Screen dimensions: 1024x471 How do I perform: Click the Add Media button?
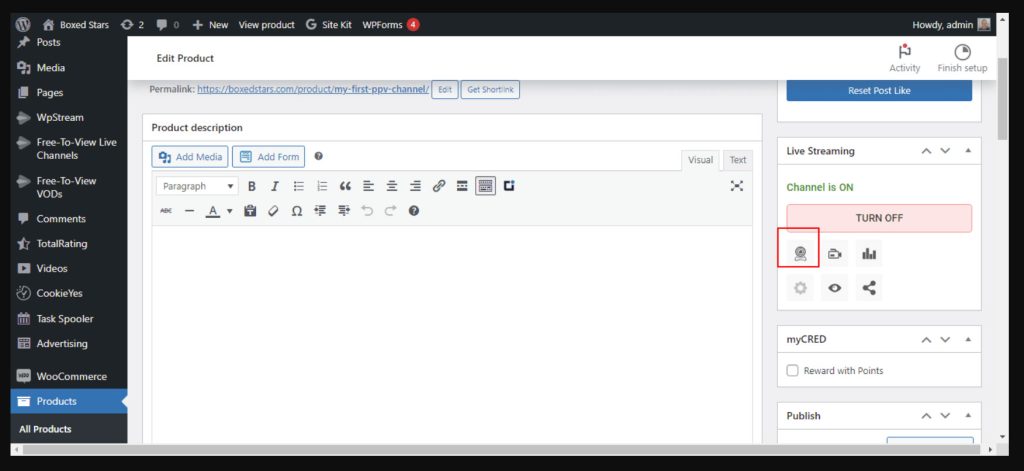click(x=190, y=157)
